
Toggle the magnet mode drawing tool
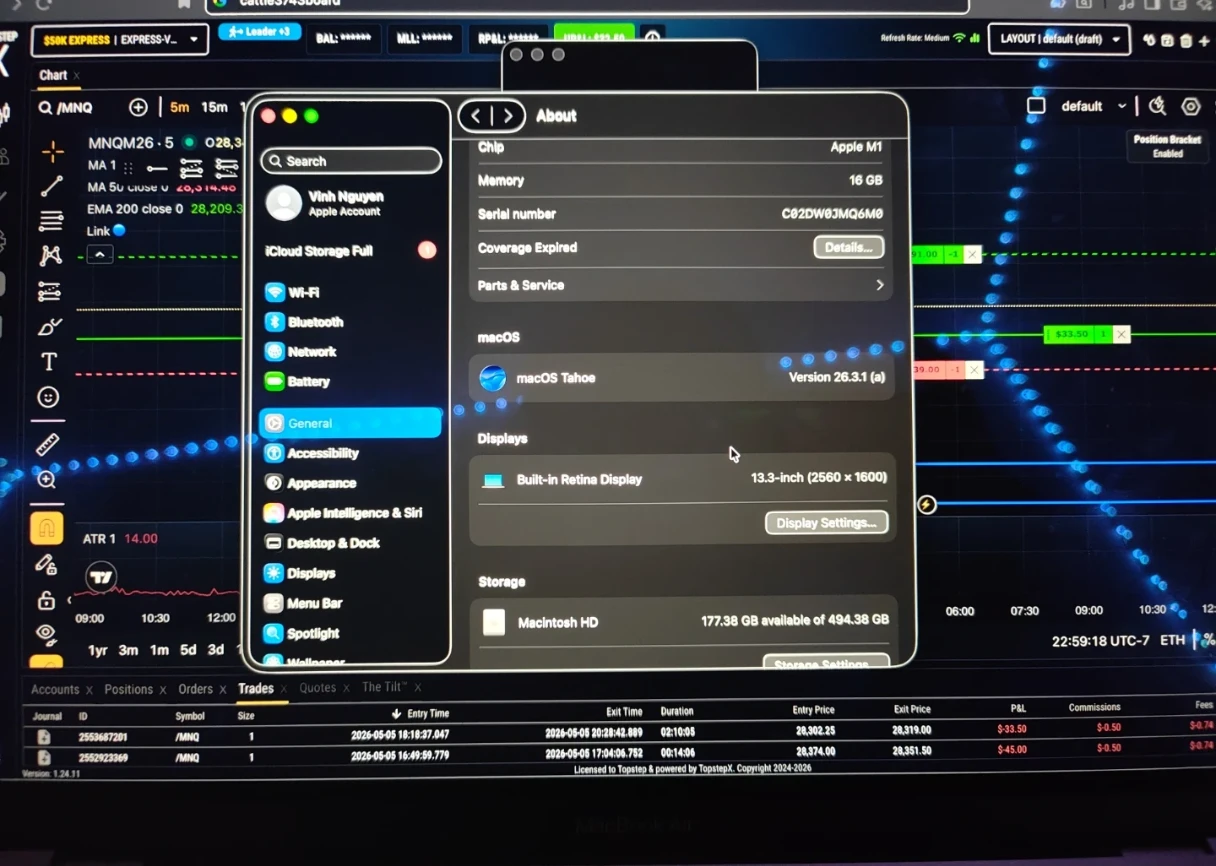(x=47, y=527)
